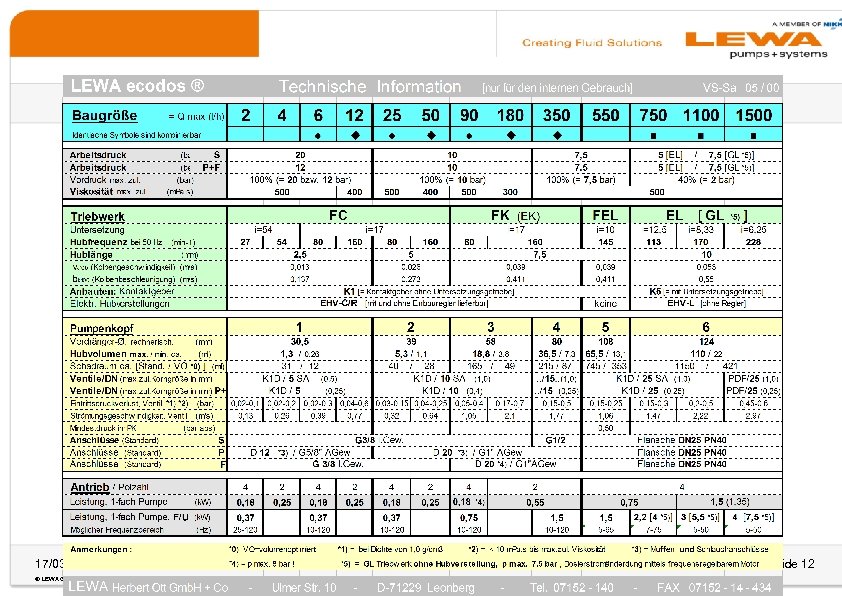
Task: Click the Verdränger diameter value '30,5'
Action: click(x=300, y=341)
